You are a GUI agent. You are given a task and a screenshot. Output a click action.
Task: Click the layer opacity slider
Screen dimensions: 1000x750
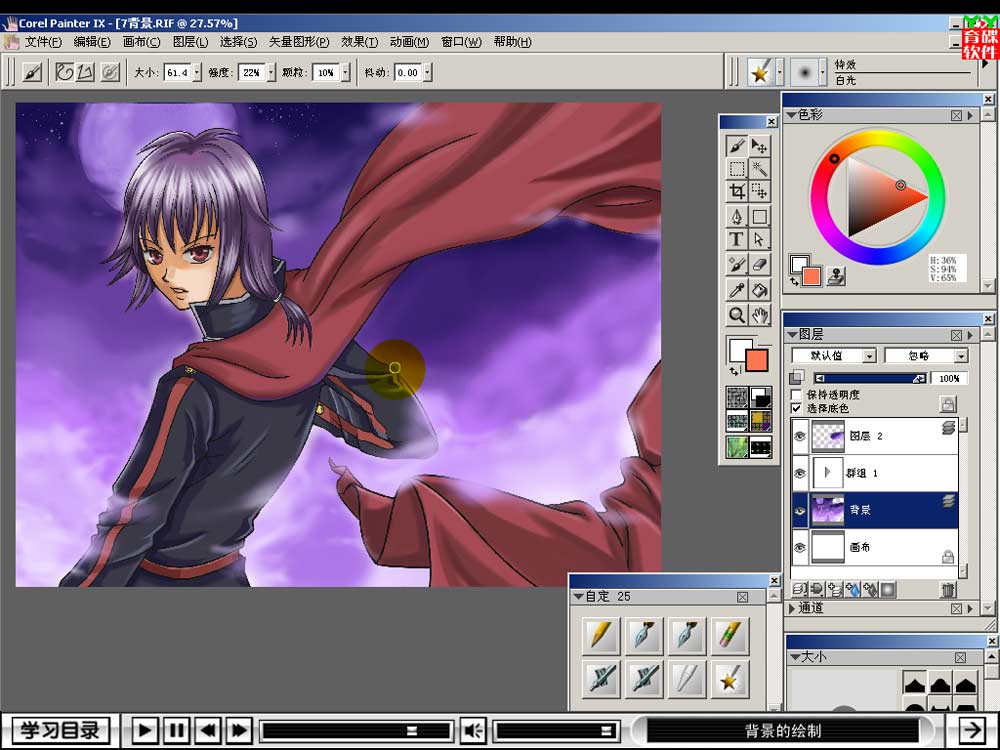(x=871, y=379)
